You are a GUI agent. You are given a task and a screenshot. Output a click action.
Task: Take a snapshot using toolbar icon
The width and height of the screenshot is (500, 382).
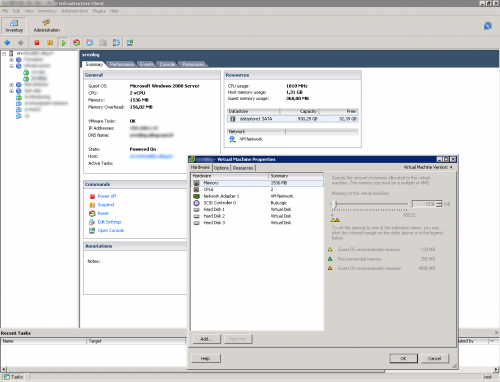click(x=89, y=43)
